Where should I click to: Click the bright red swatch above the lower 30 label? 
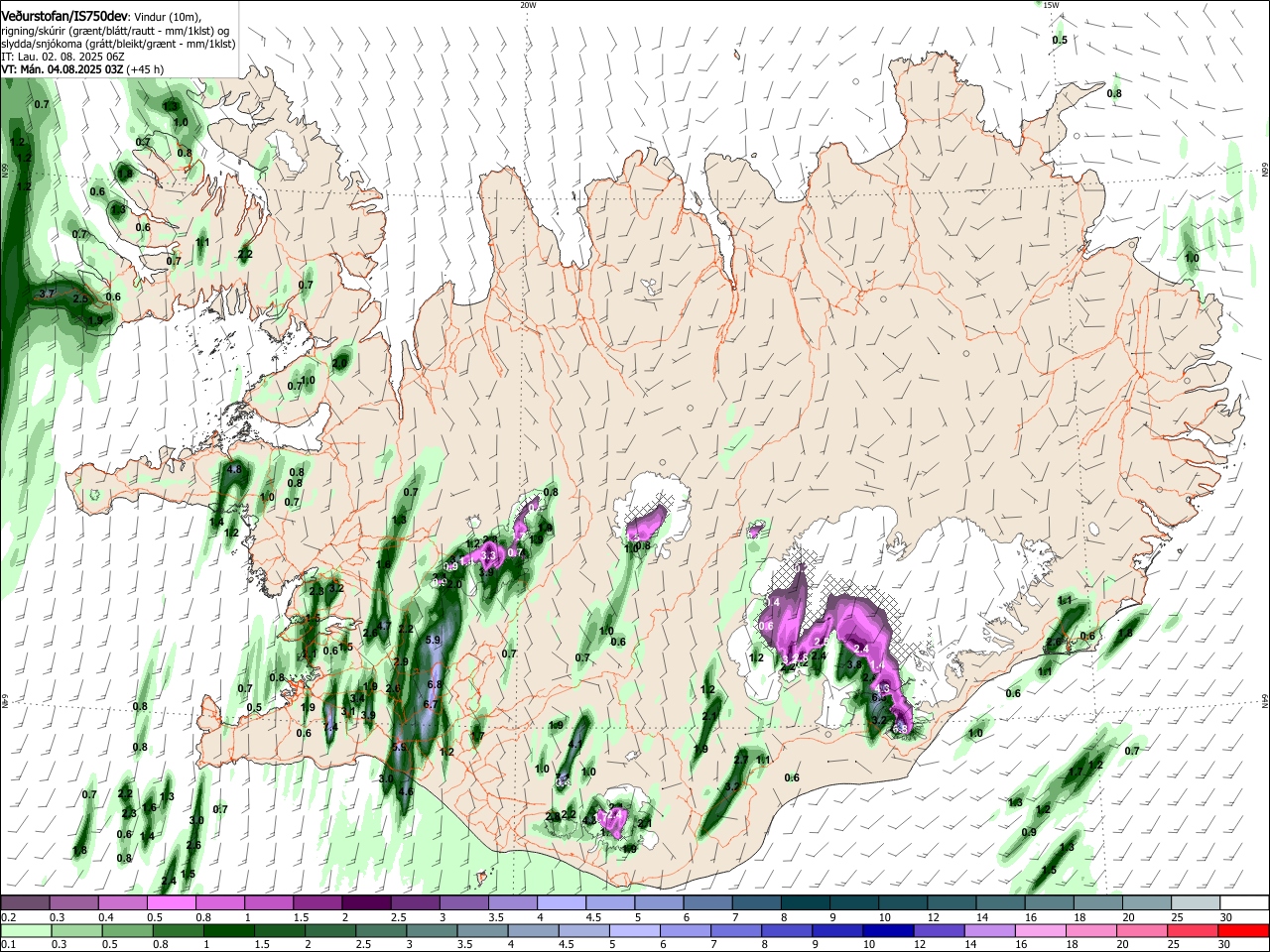(x=1242, y=930)
